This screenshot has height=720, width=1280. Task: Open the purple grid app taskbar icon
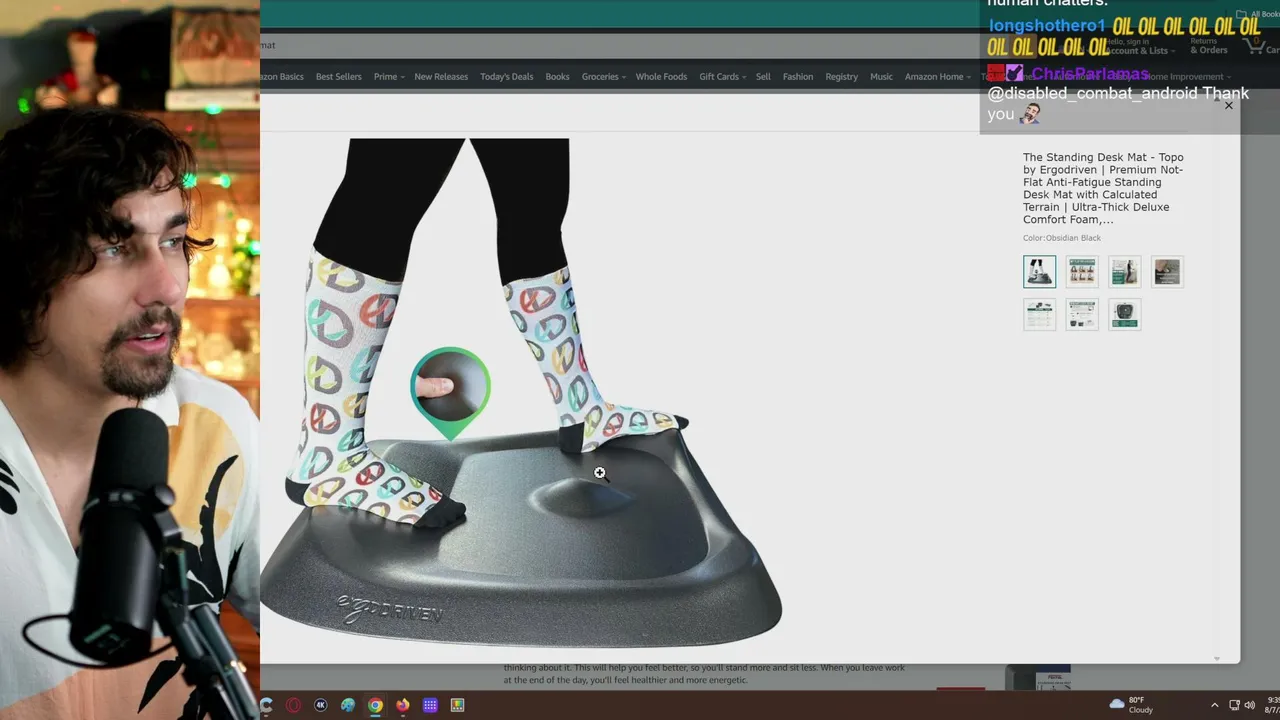[x=430, y=705]
